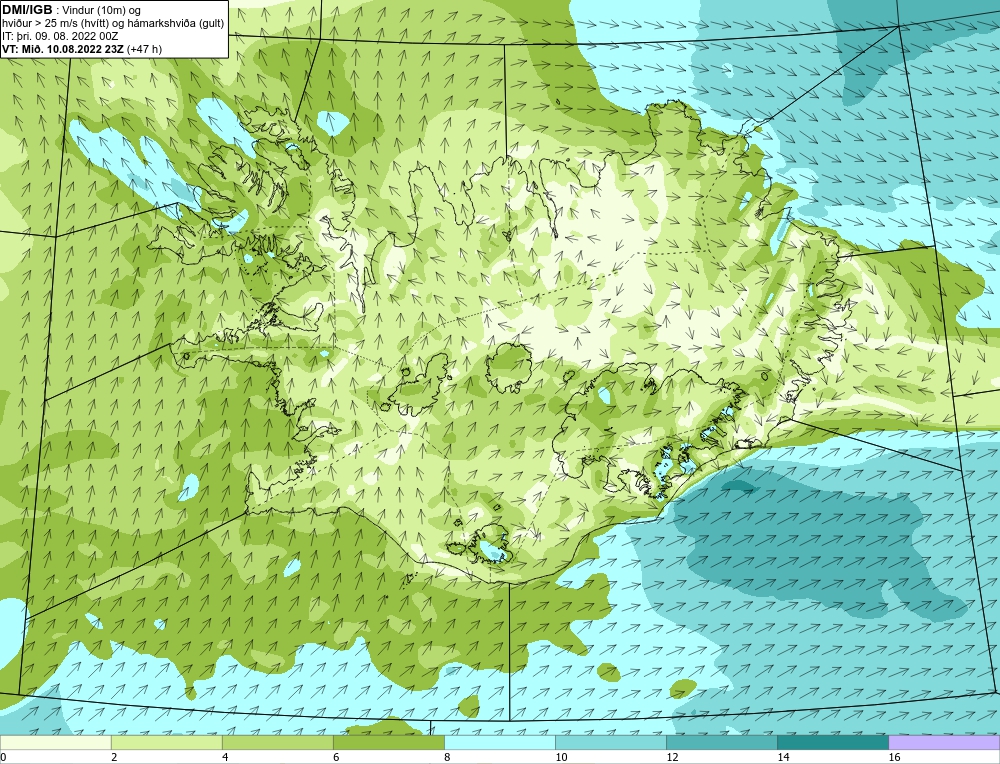Screen dimensions: 1000x764
Task: Click the 'Vindur (10m) og' label
Action: 103,10
